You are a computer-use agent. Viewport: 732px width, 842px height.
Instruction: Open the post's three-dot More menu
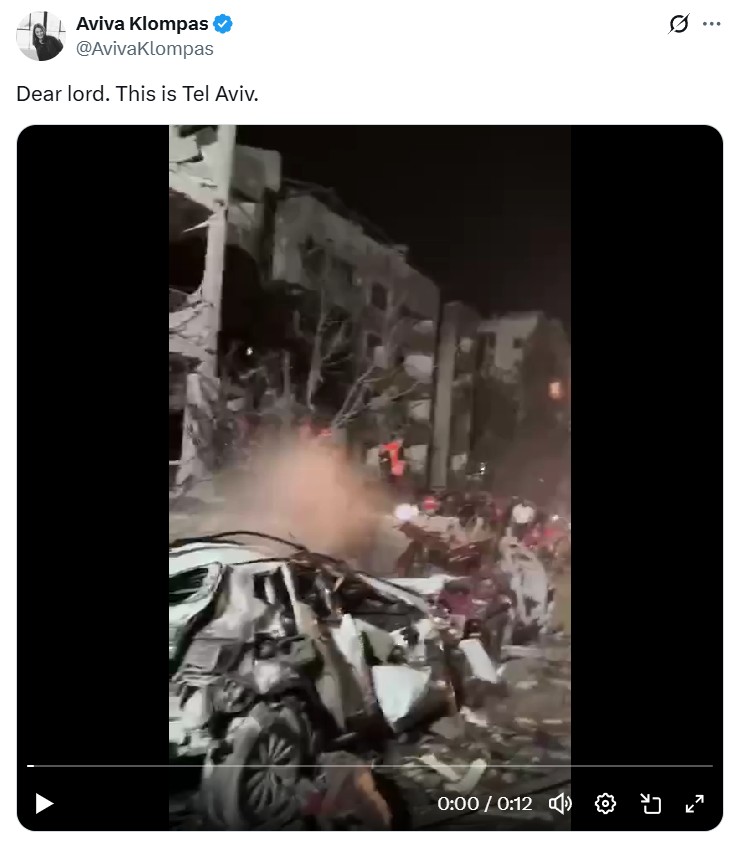[x=712, y=24]
